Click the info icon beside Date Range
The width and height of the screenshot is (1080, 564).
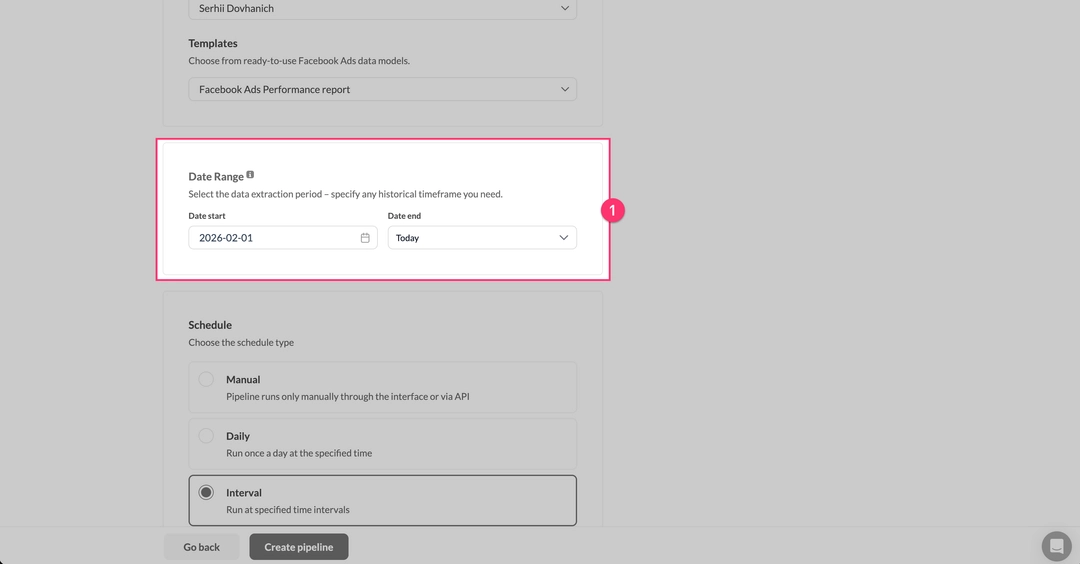pyautogui.click(x=250, y=175)
